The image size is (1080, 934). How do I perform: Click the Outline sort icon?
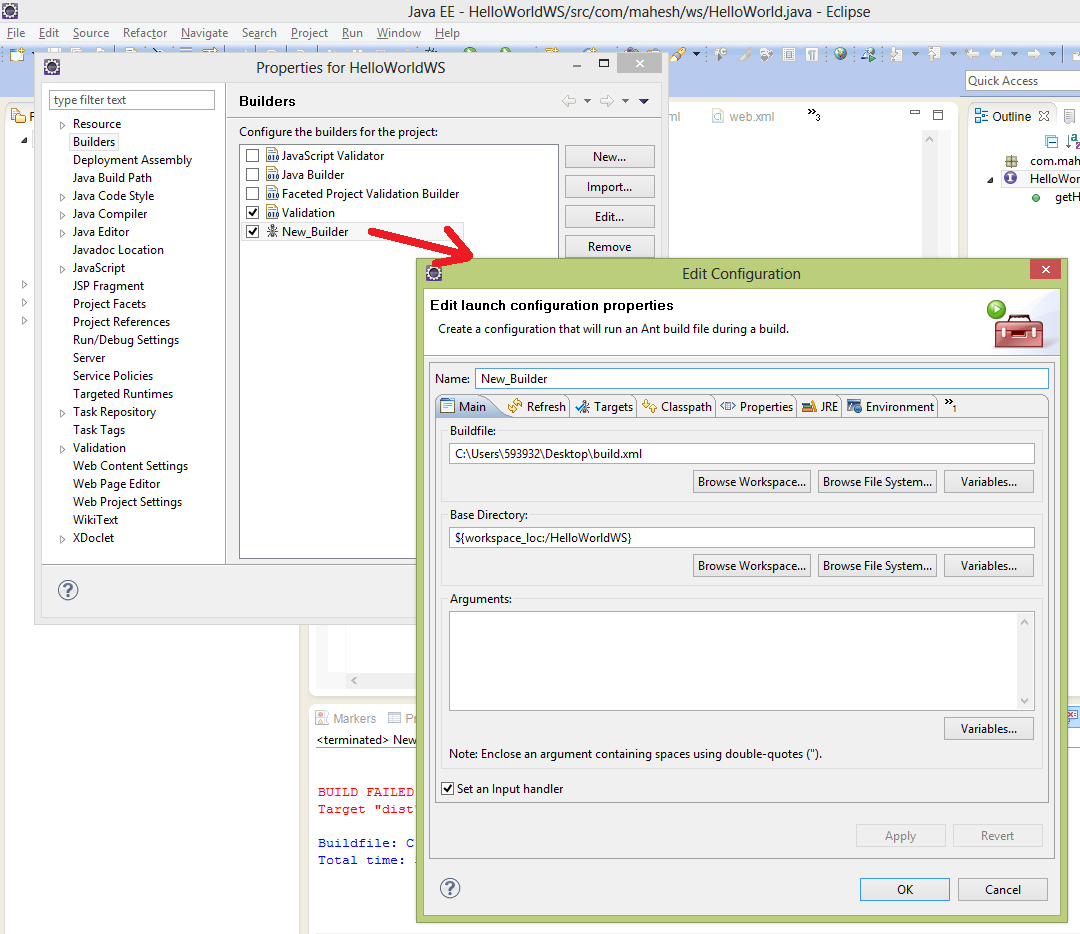coord(1072,141)
